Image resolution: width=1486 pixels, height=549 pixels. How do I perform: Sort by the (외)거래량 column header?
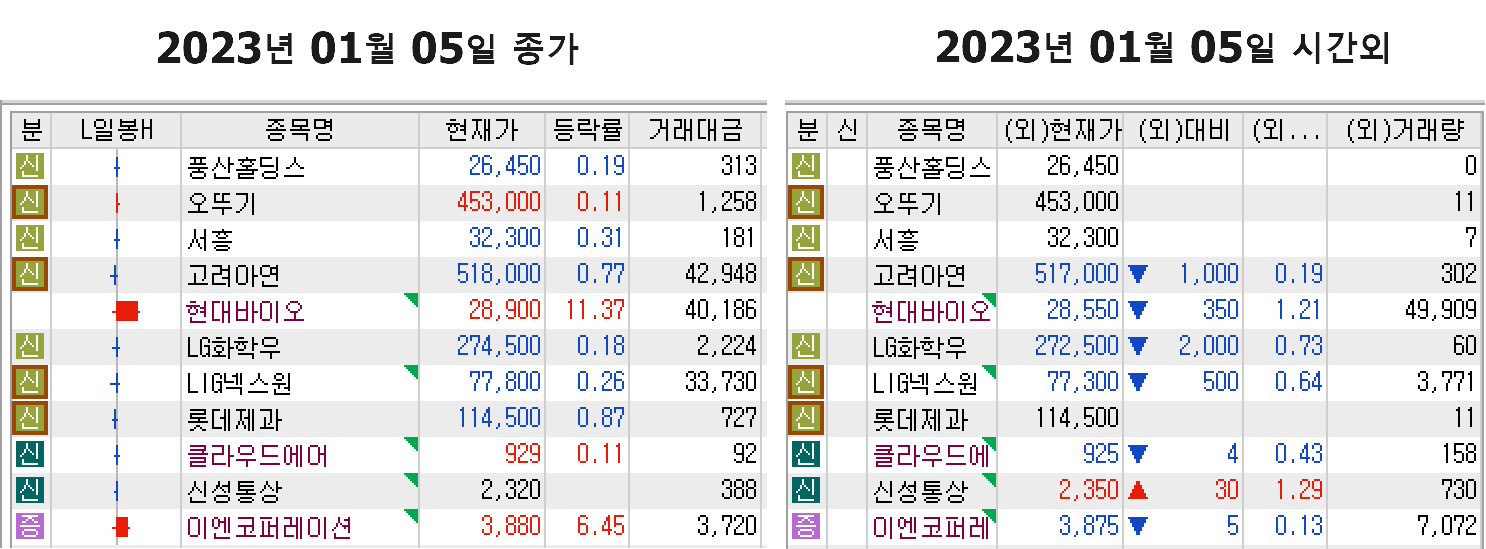coord(1404,130)
